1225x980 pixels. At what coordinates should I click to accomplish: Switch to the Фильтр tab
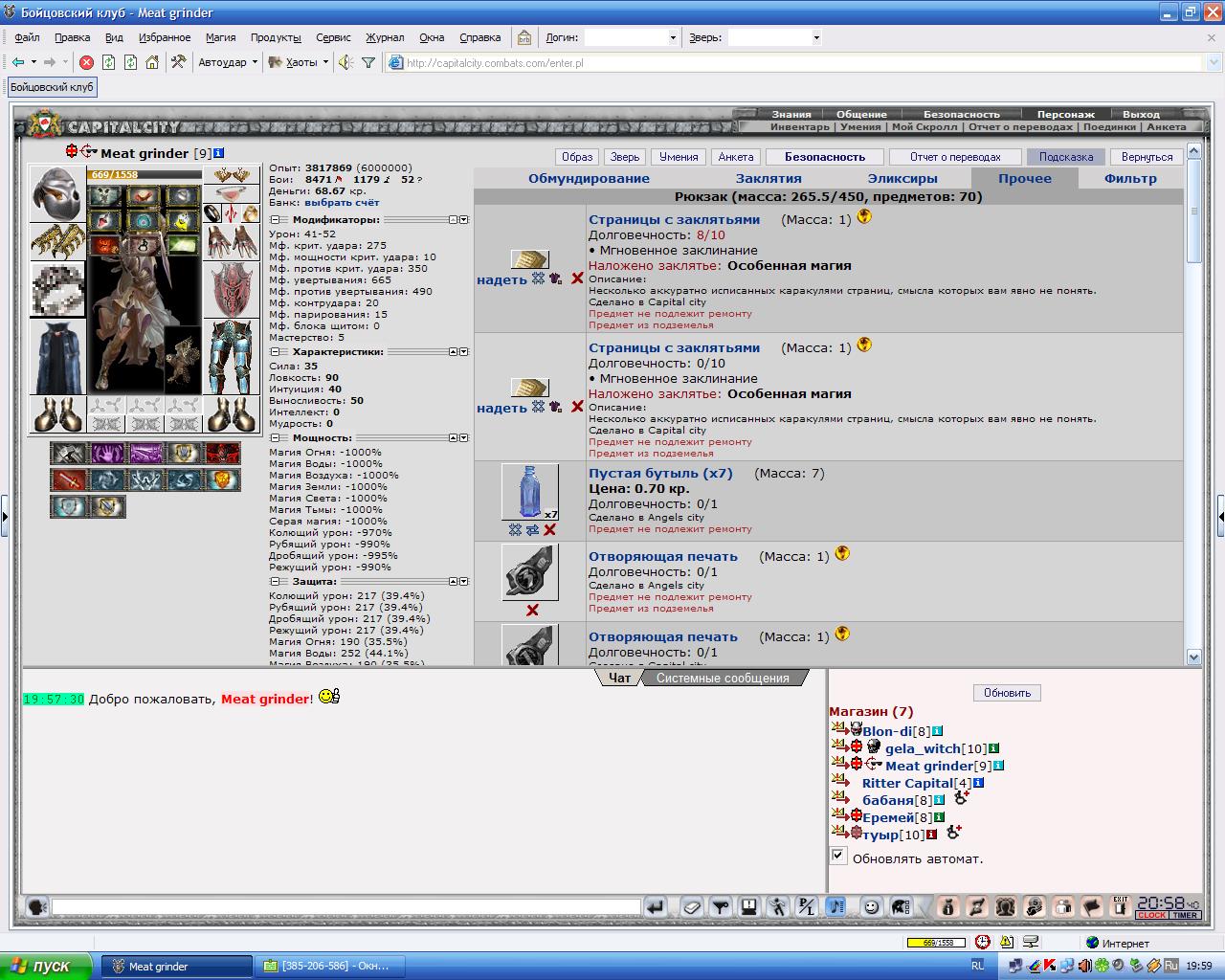click(x=1130, y=178)
